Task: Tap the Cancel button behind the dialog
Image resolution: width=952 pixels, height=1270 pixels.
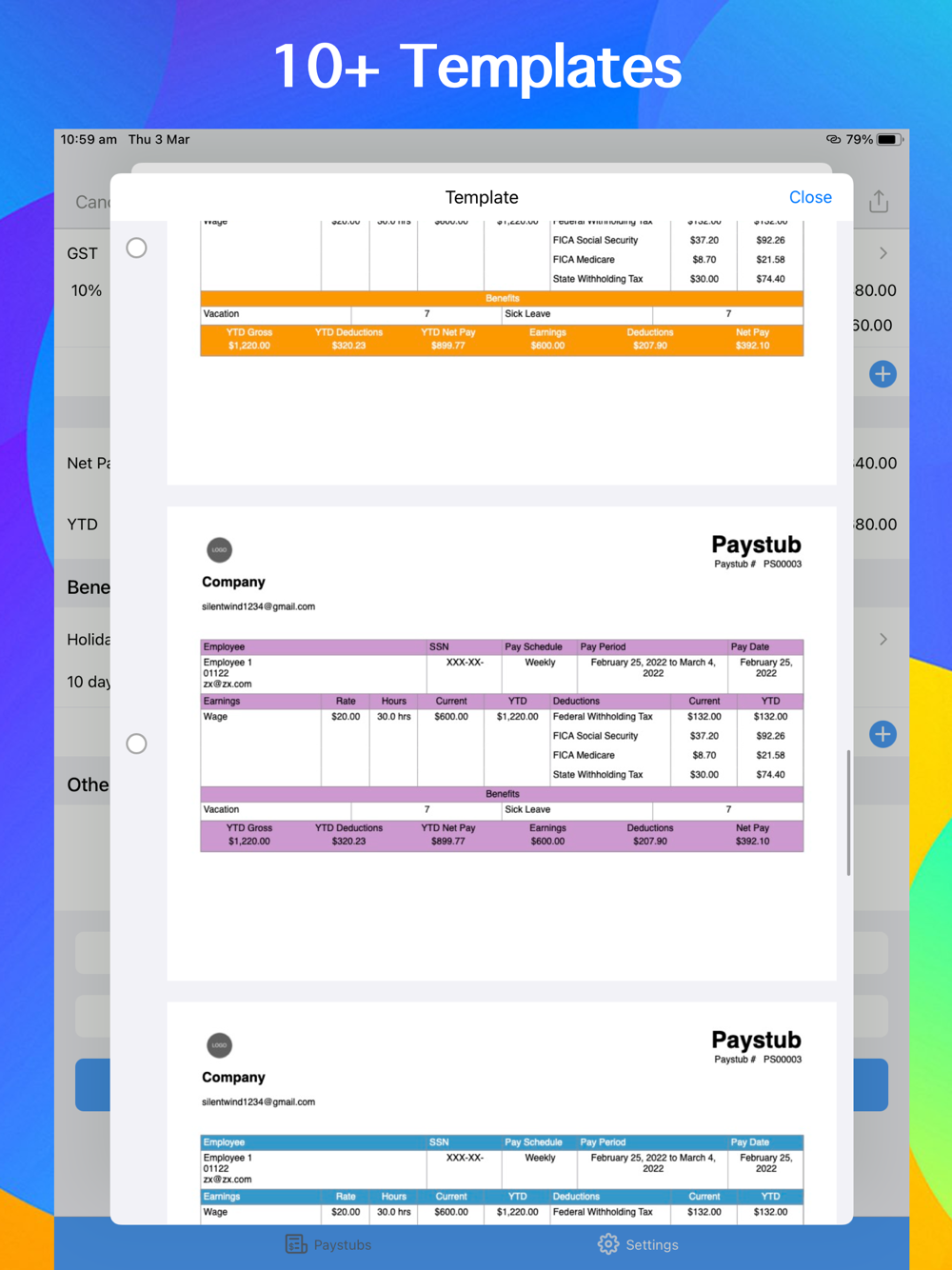Action: (x=92, y=202)
